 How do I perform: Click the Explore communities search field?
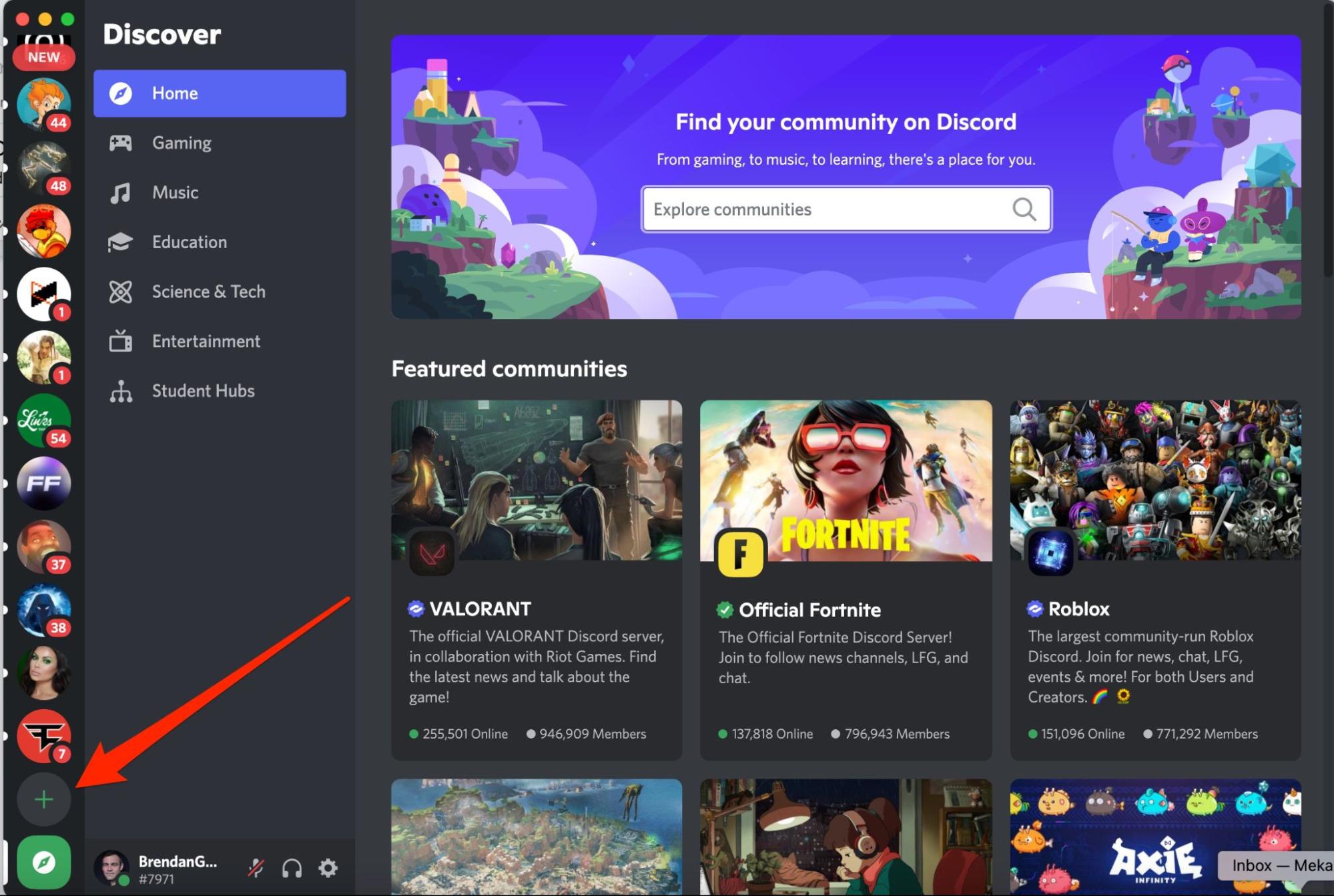point(827,209)
